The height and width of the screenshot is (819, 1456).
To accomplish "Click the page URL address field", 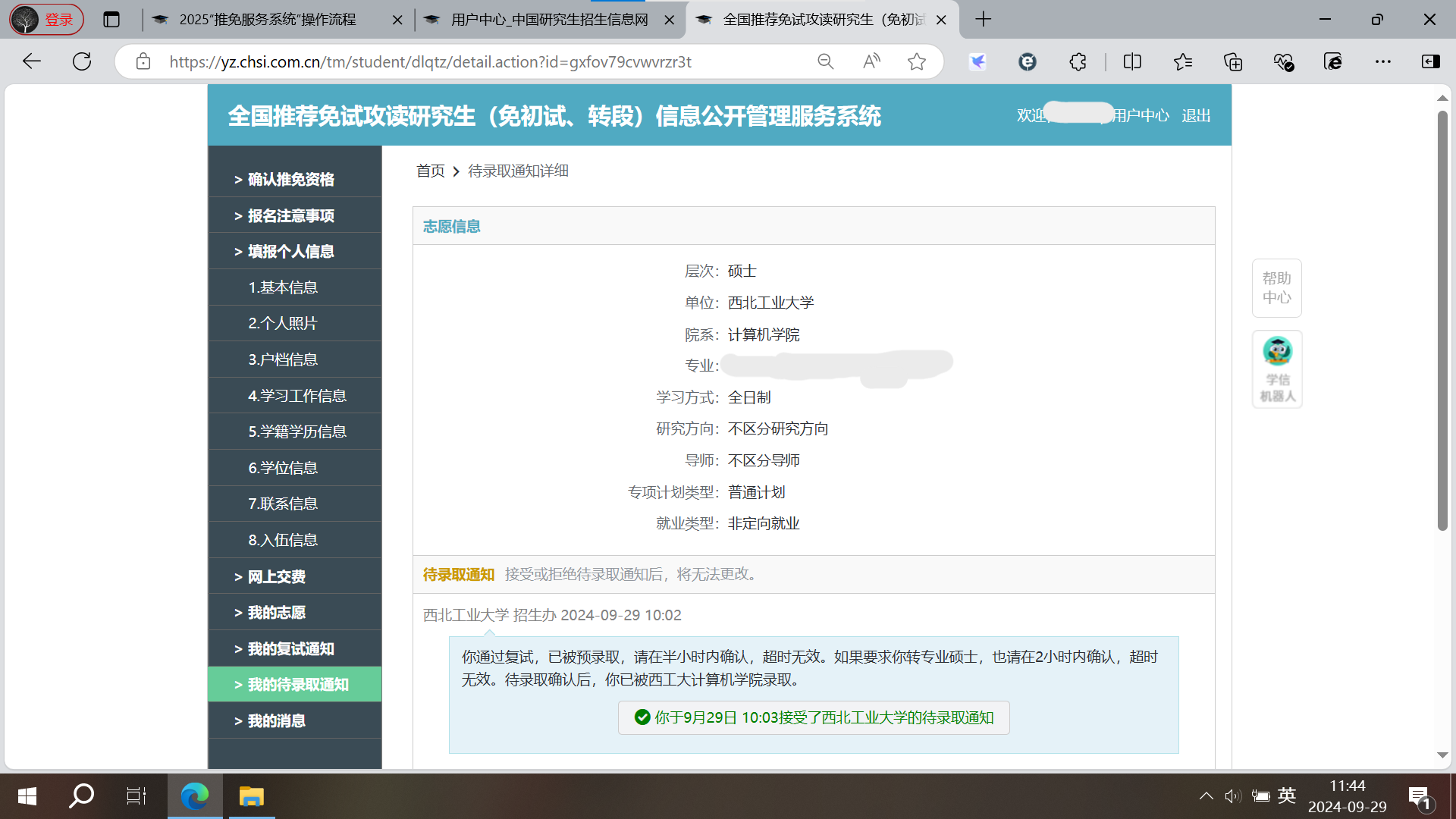I will click(430, 61).
